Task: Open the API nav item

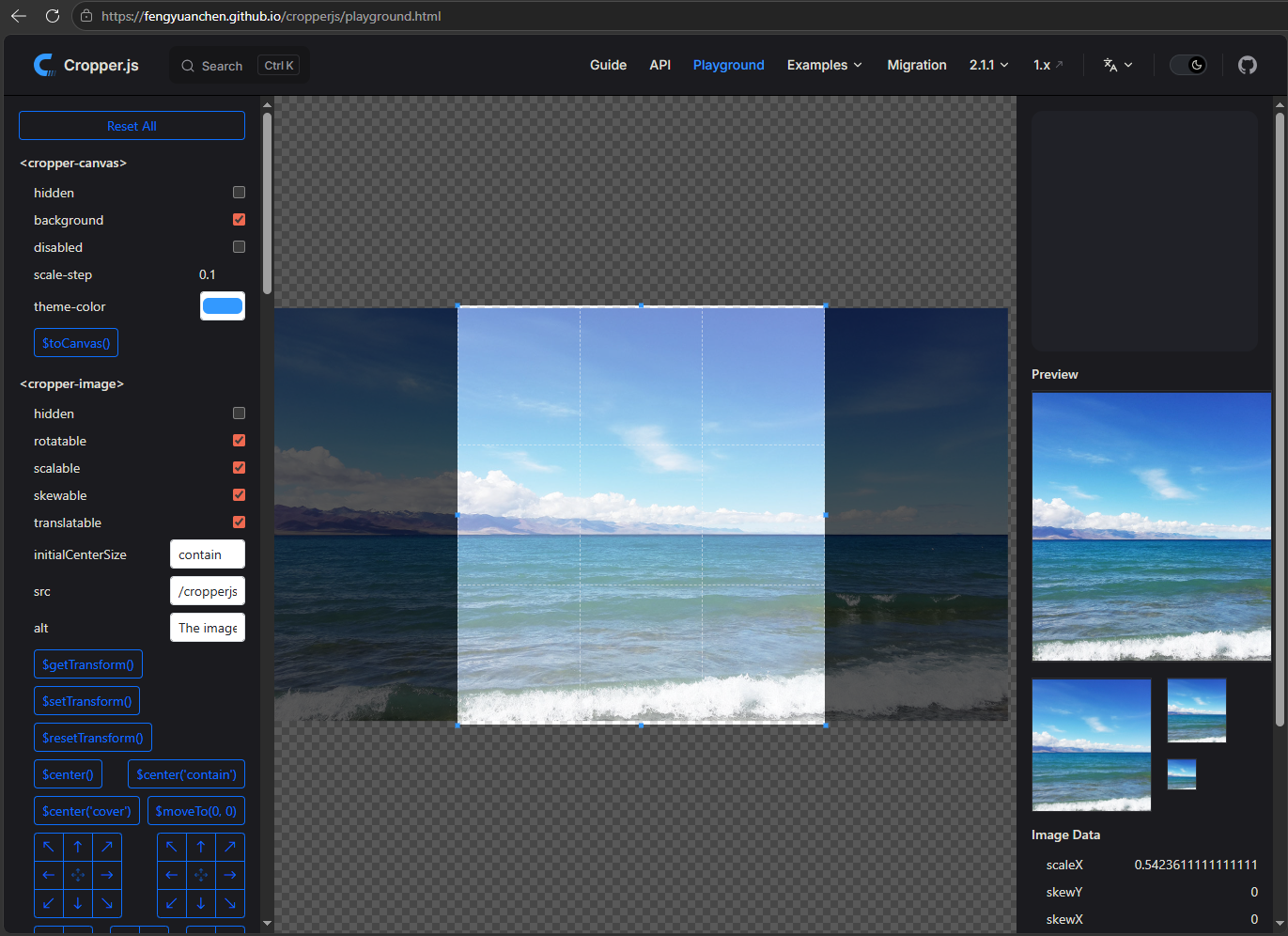Action: [660, 65]
